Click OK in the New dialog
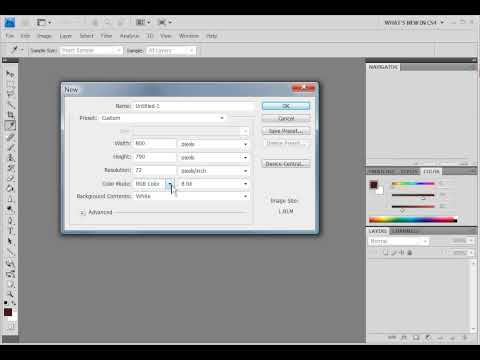Image resolution: width=480 pixels, height=360 pixels. click(286, 106)
